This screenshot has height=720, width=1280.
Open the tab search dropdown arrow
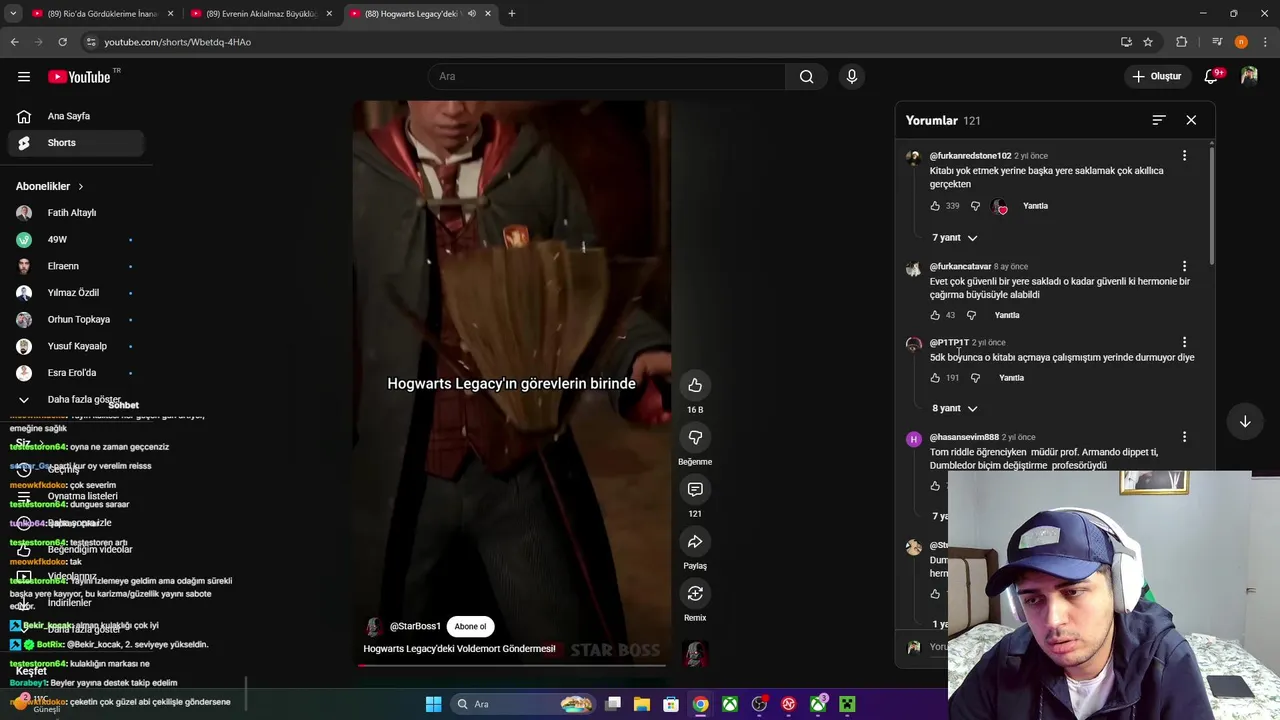pos(13,14)
